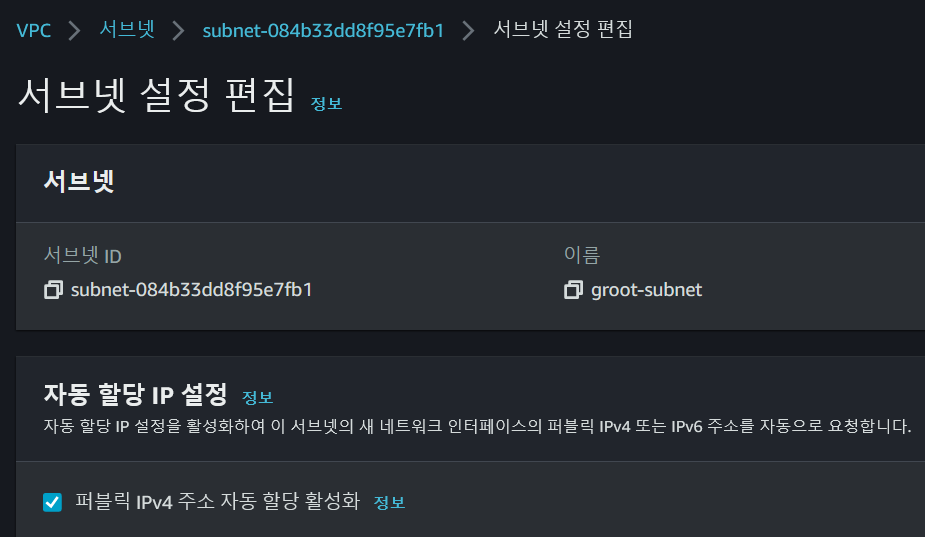Click the subnet ID value under 서브넷 ID

192,290
